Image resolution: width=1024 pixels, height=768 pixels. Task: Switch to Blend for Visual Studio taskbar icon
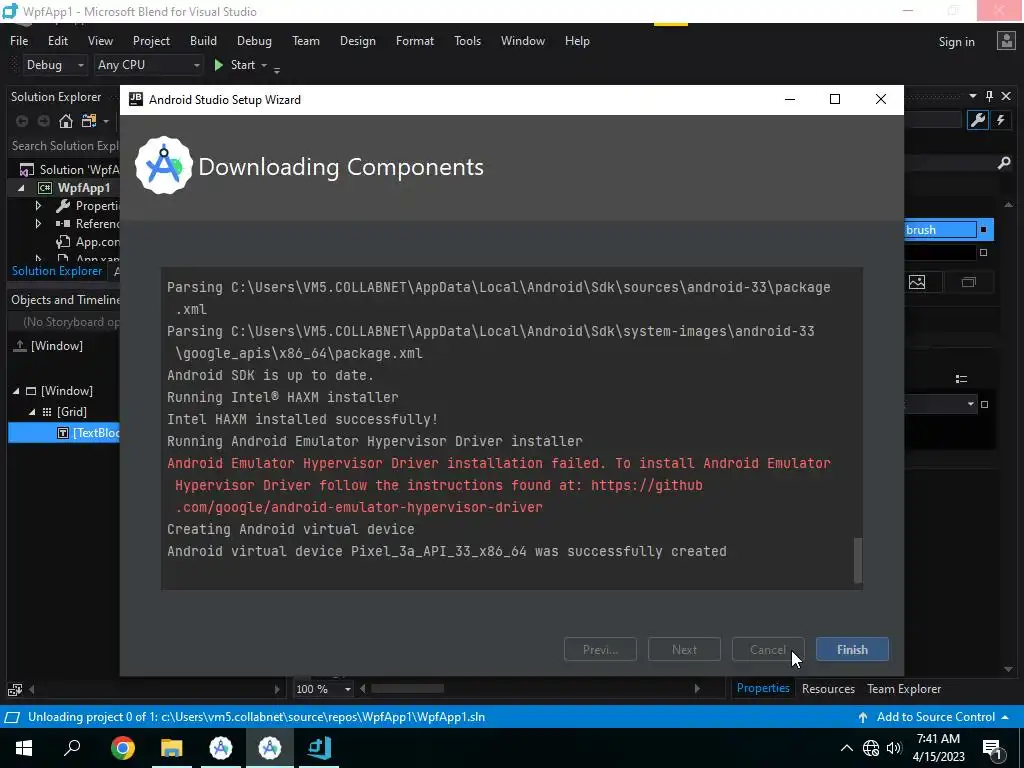319,748
